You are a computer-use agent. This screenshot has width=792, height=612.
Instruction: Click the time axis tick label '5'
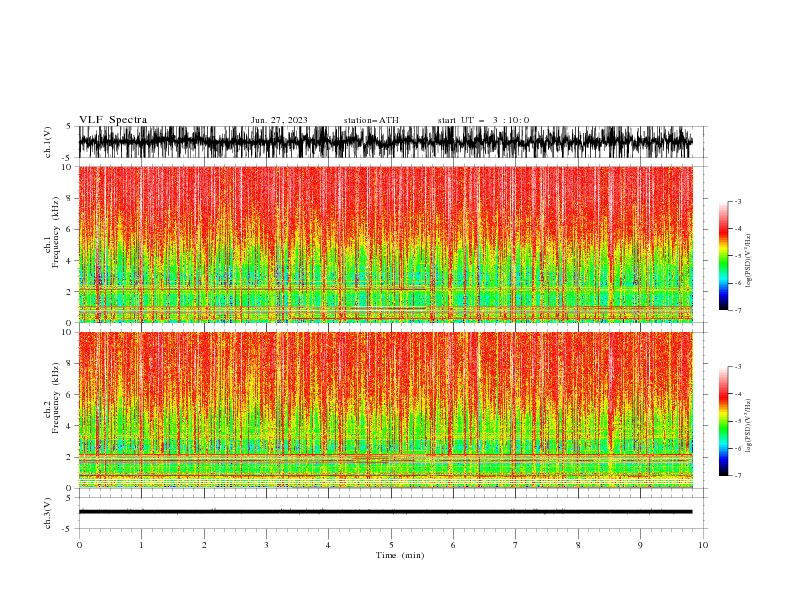[391, 545]
